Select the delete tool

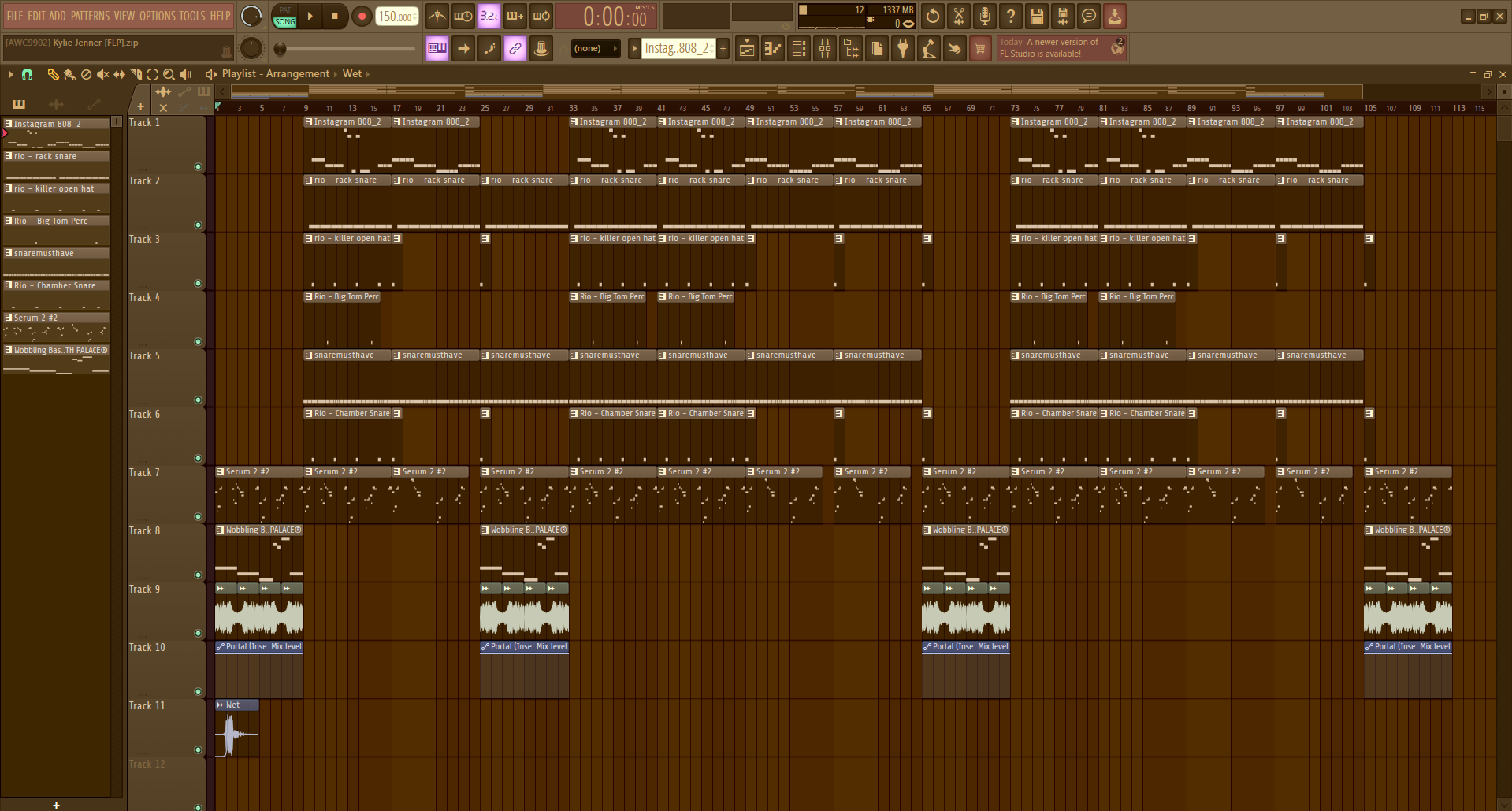(x=86, y=74)
